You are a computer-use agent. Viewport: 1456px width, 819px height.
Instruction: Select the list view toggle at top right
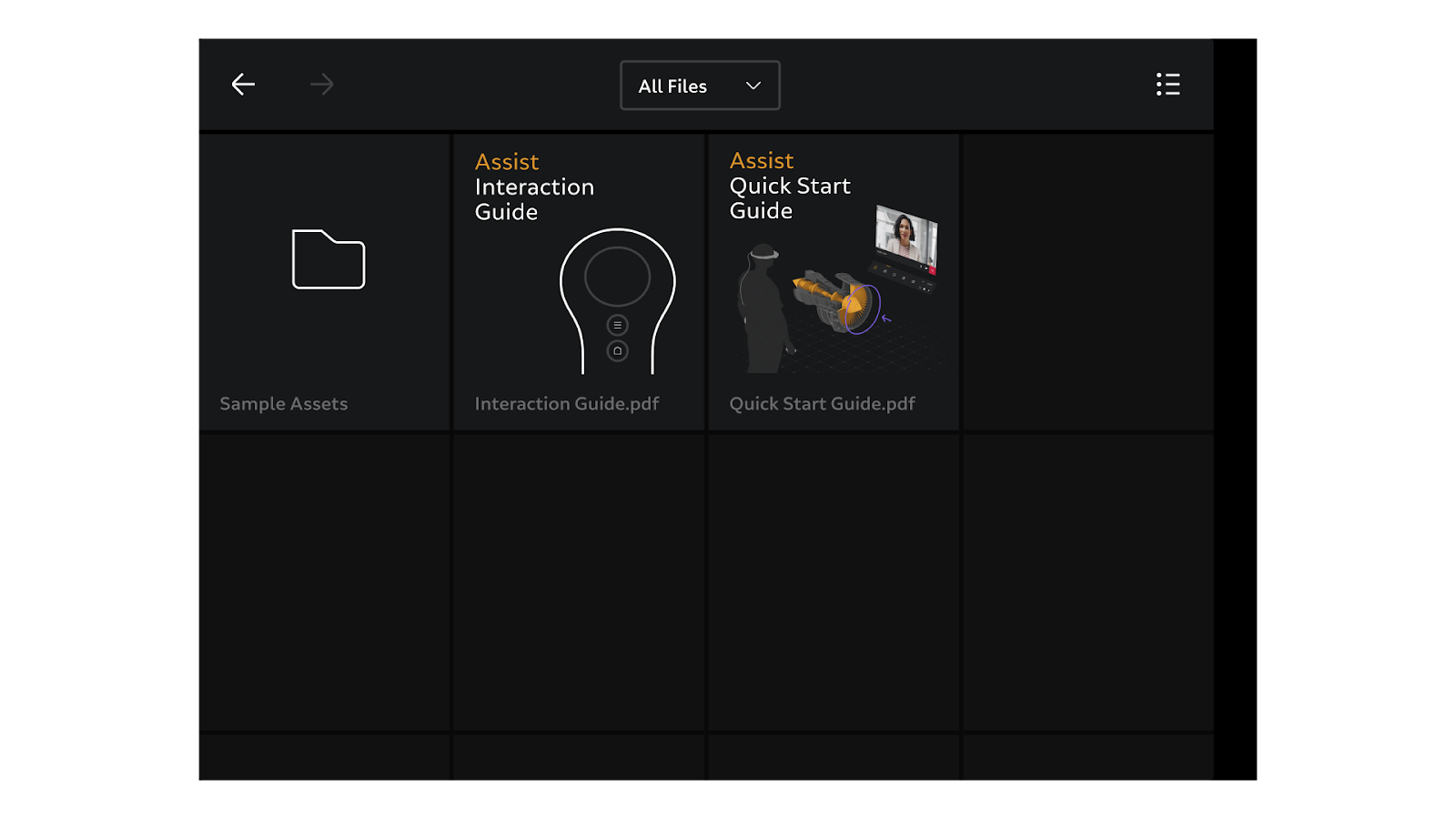coord(1168,84)
